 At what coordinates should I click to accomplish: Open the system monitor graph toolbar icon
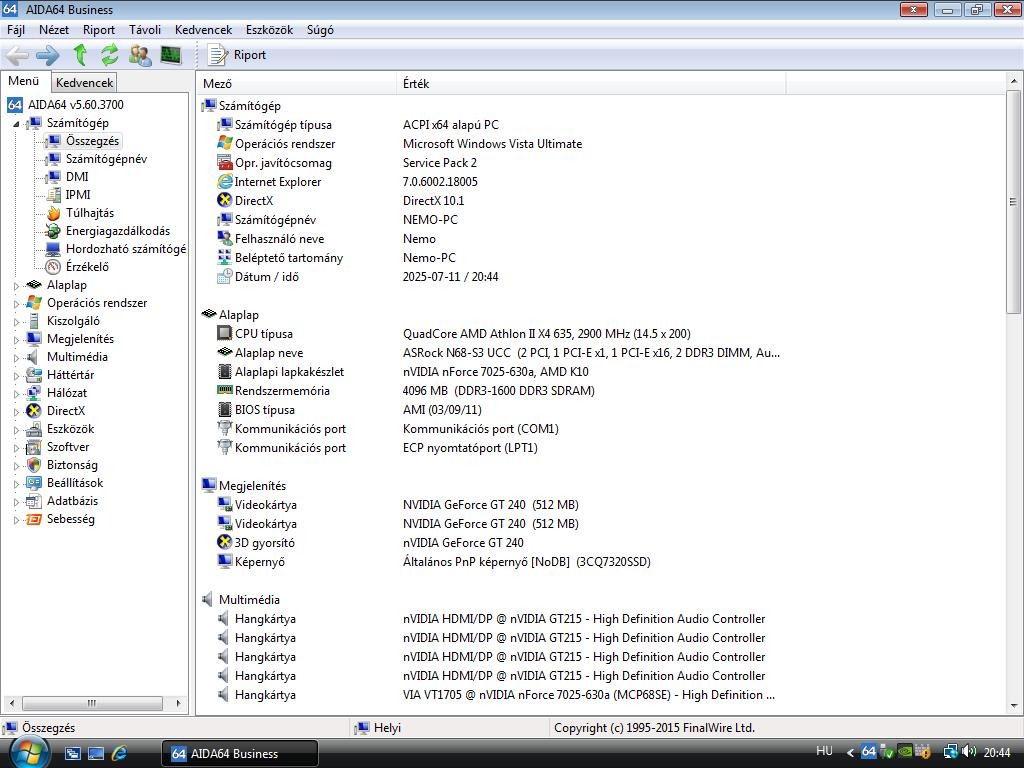tap(170, 55)
